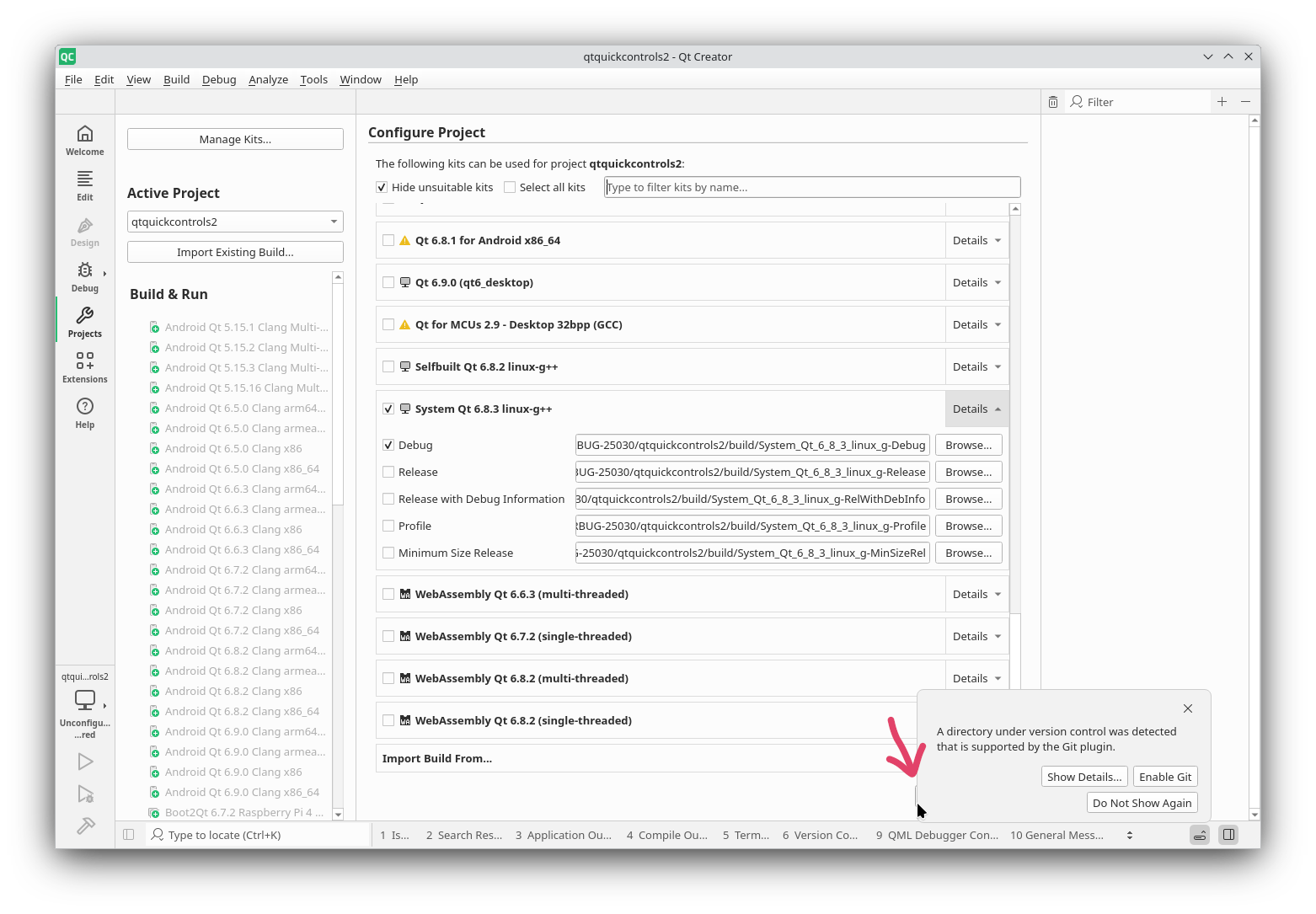This screenshot has width=1316, height=914.
Task: Click the kit list vertical scrollbar
Action: (1015, 446)
